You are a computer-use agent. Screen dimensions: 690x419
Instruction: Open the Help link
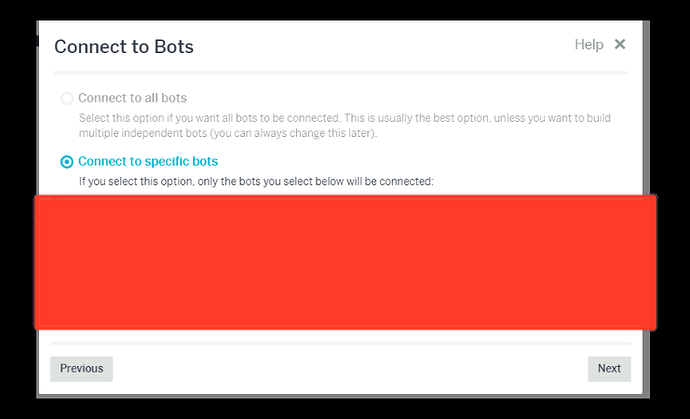[589, 44]
